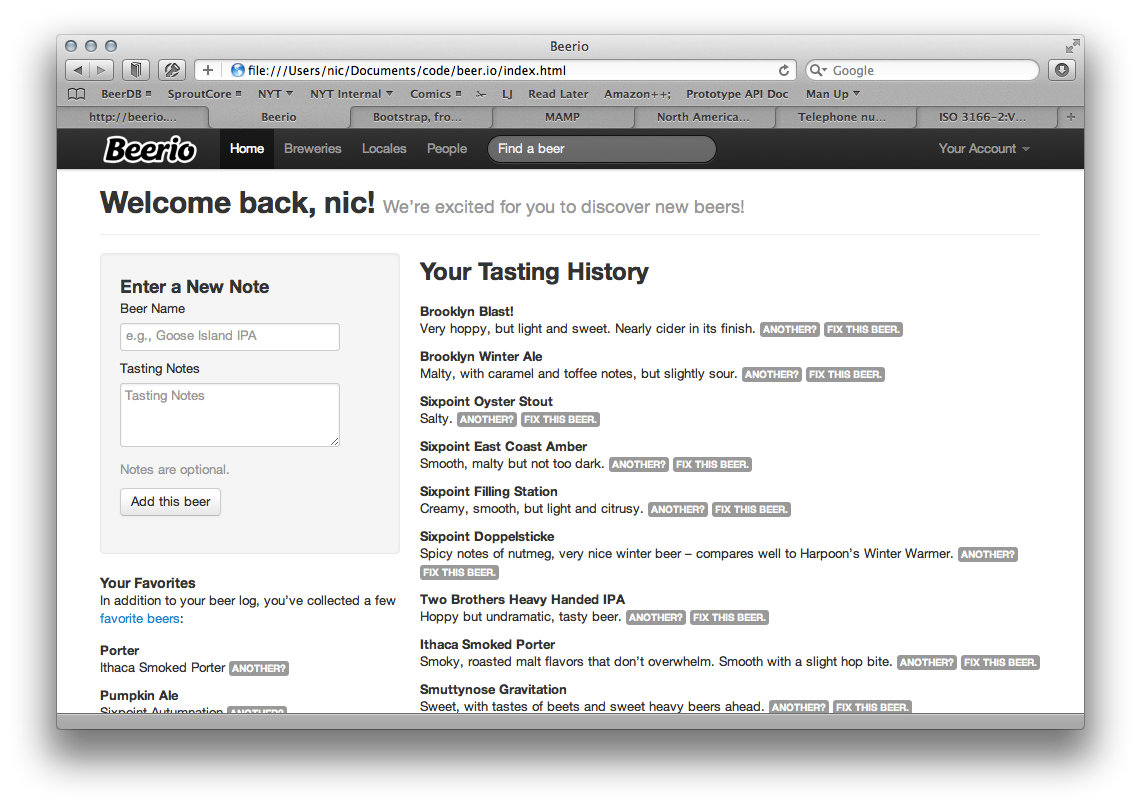This screenshot has width=1141, height=808.
Task: Click the globe site icon in address bar
Action: [x=237, y=70]
